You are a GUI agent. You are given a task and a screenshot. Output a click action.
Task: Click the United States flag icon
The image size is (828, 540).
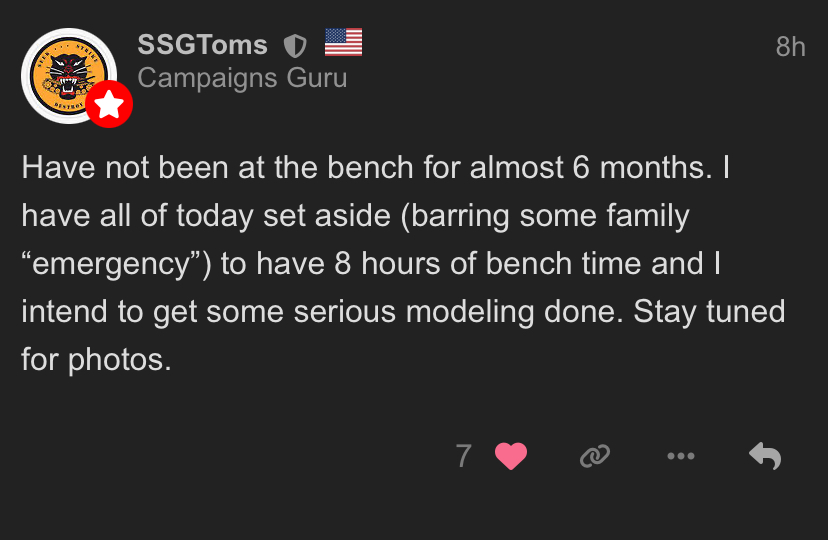(343, 43)
